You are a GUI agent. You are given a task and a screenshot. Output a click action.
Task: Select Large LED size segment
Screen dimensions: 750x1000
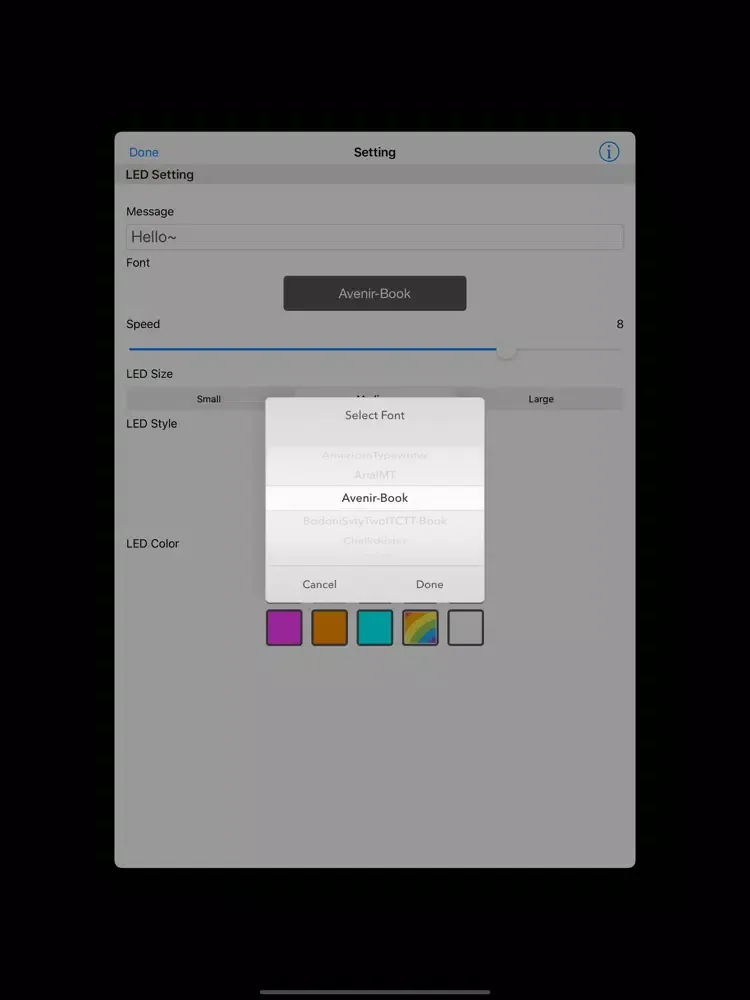coord(541,399)
